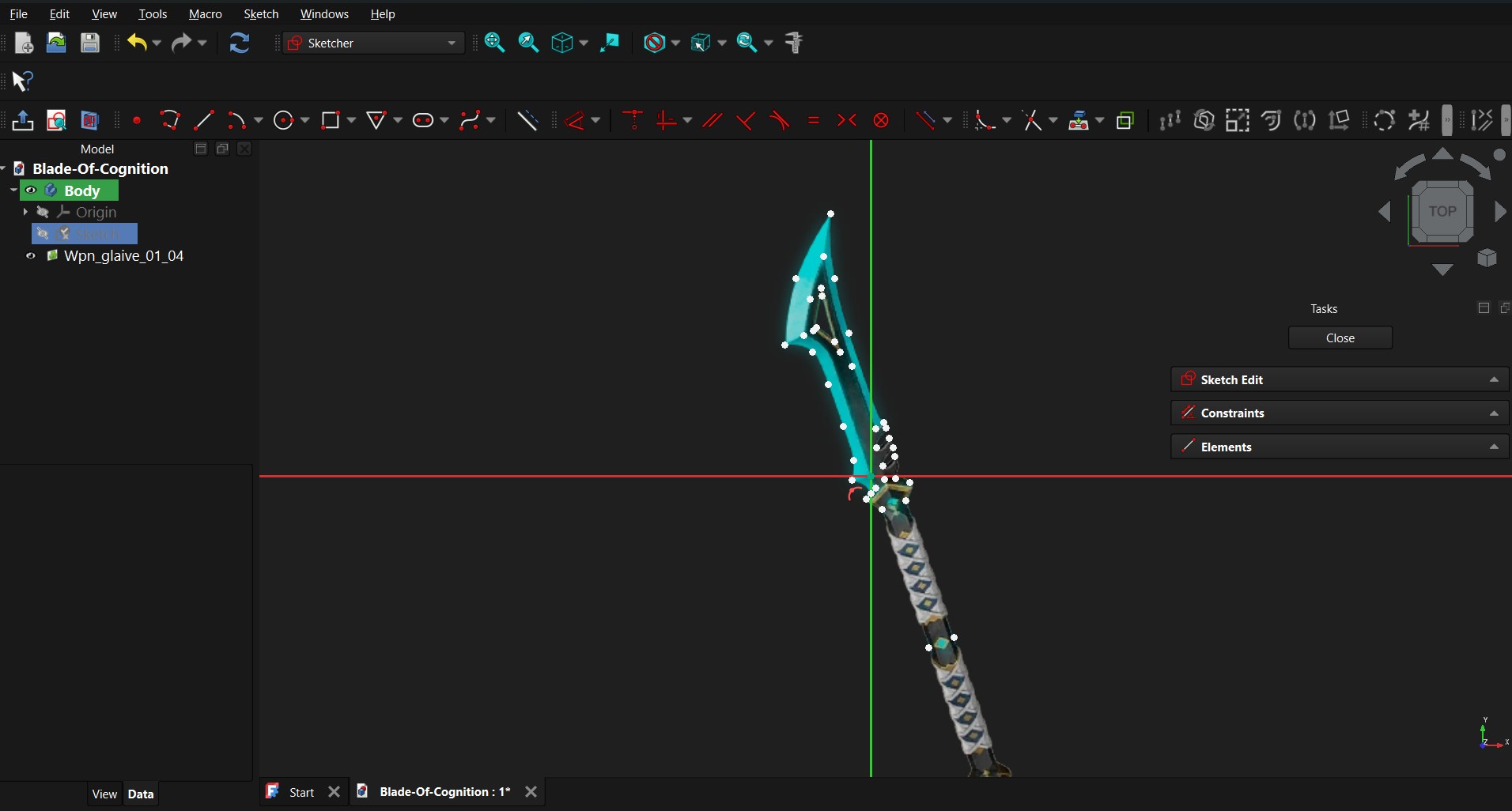Expand the Sketch Edit panel
This screenshot has height=811, width=1512.
click(1340, 379)
